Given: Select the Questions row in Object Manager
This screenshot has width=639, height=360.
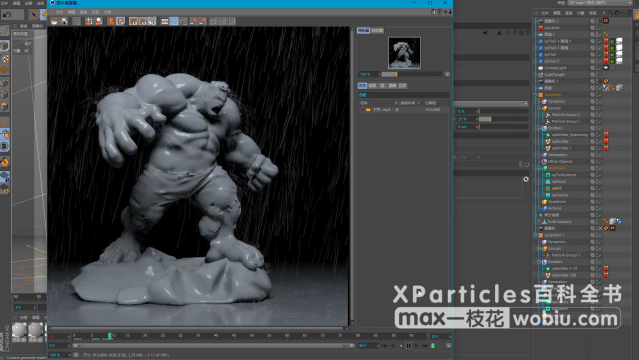Looking at the screenshot, I should click(x=557, y=201).
